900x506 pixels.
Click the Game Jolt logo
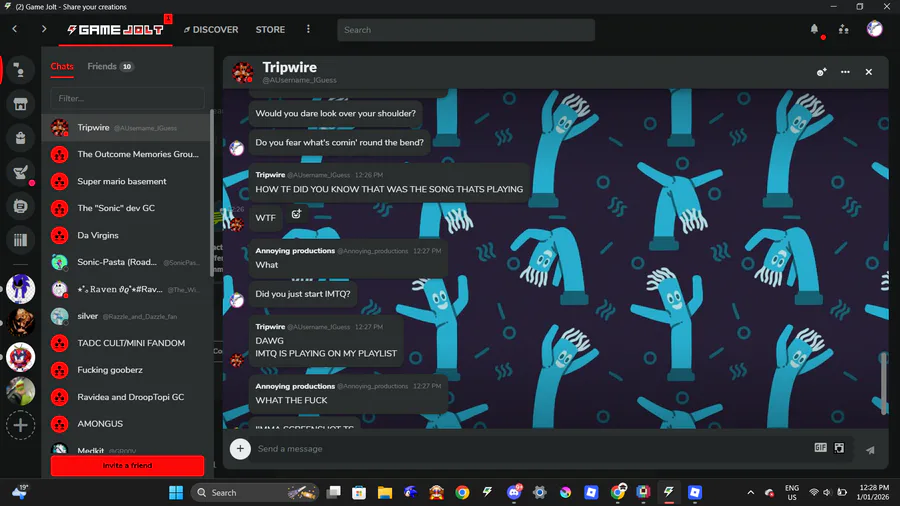115,30
